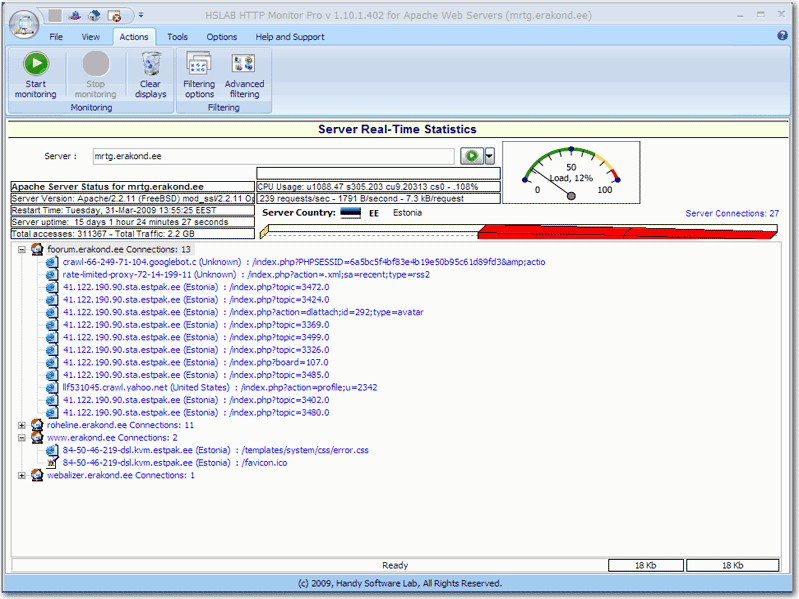
Task: Click the empty progress bar above CPU Usage
Action: pyautogui.click(x=378, y=173)
